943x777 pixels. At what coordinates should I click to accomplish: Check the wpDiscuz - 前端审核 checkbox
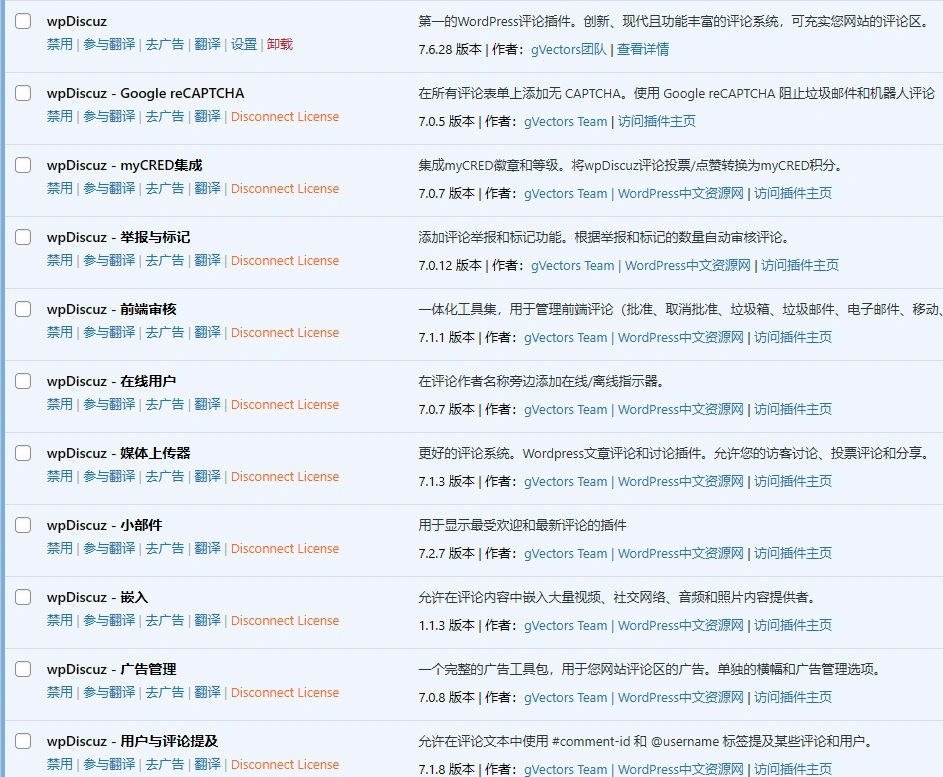pyautogui.click(x=22, y=309)
